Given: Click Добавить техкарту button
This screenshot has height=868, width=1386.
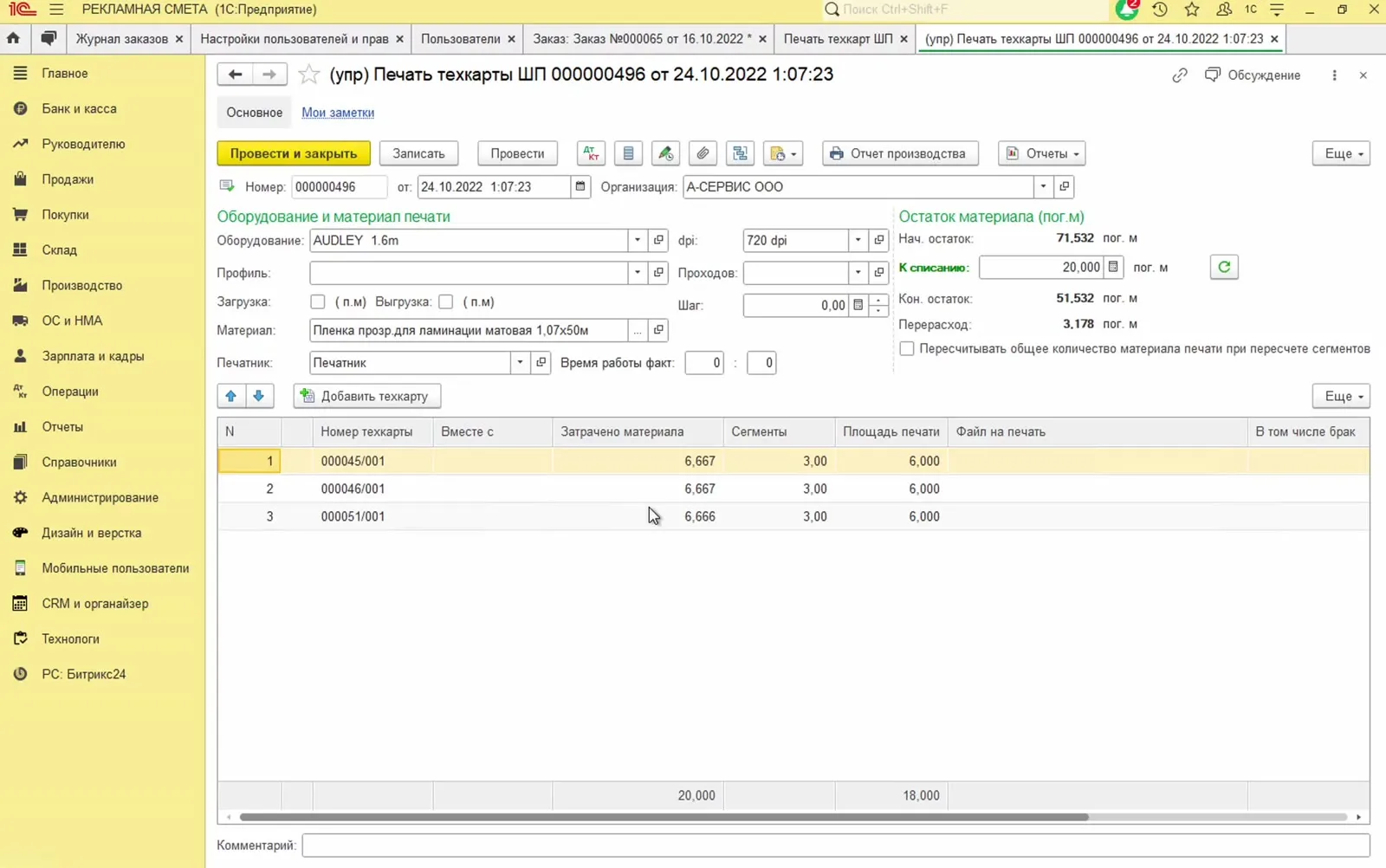Looking at the screenshot, I should click(x=367, y=396).
